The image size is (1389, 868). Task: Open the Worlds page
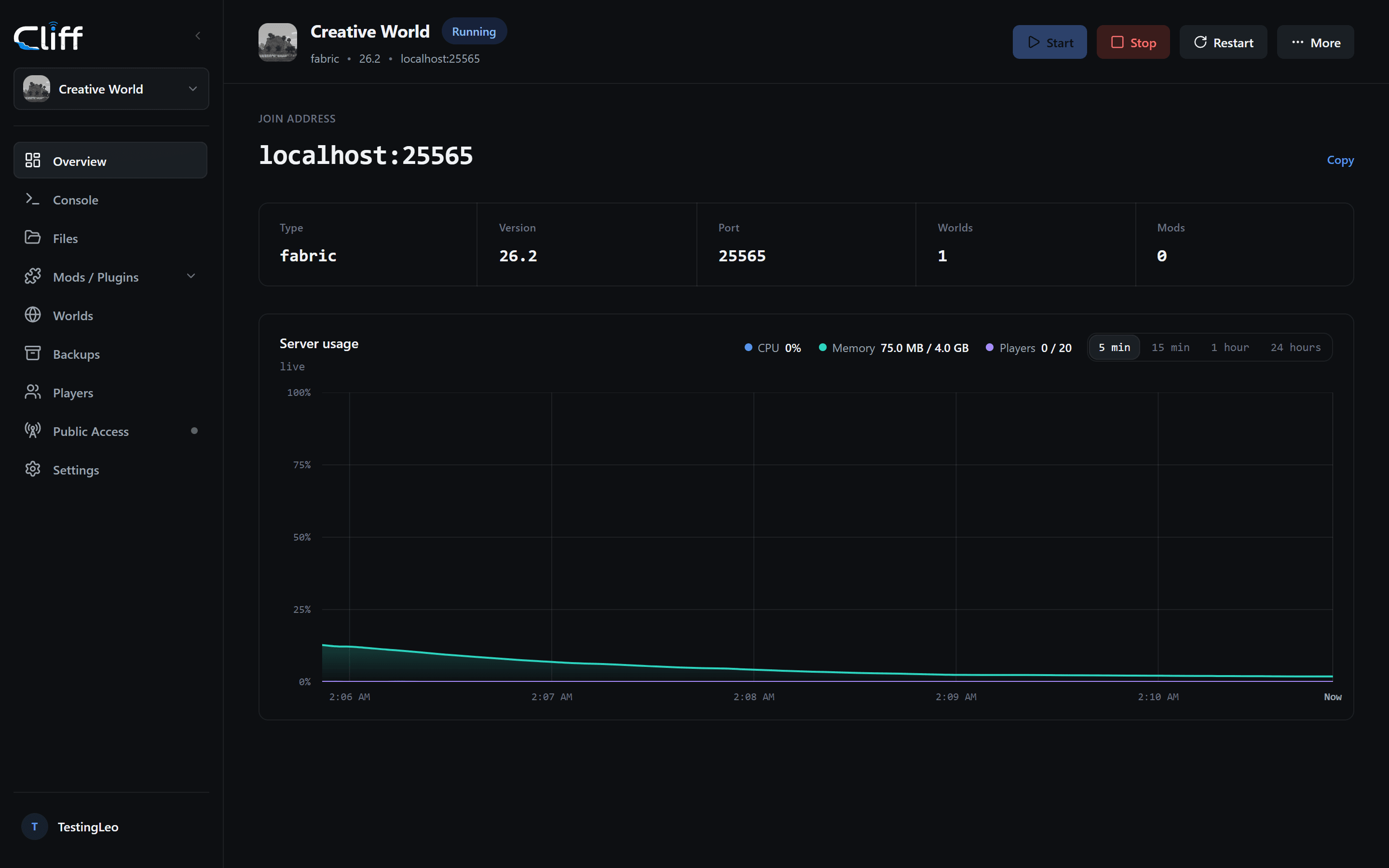pyautogui.click(x=110, y=315)
